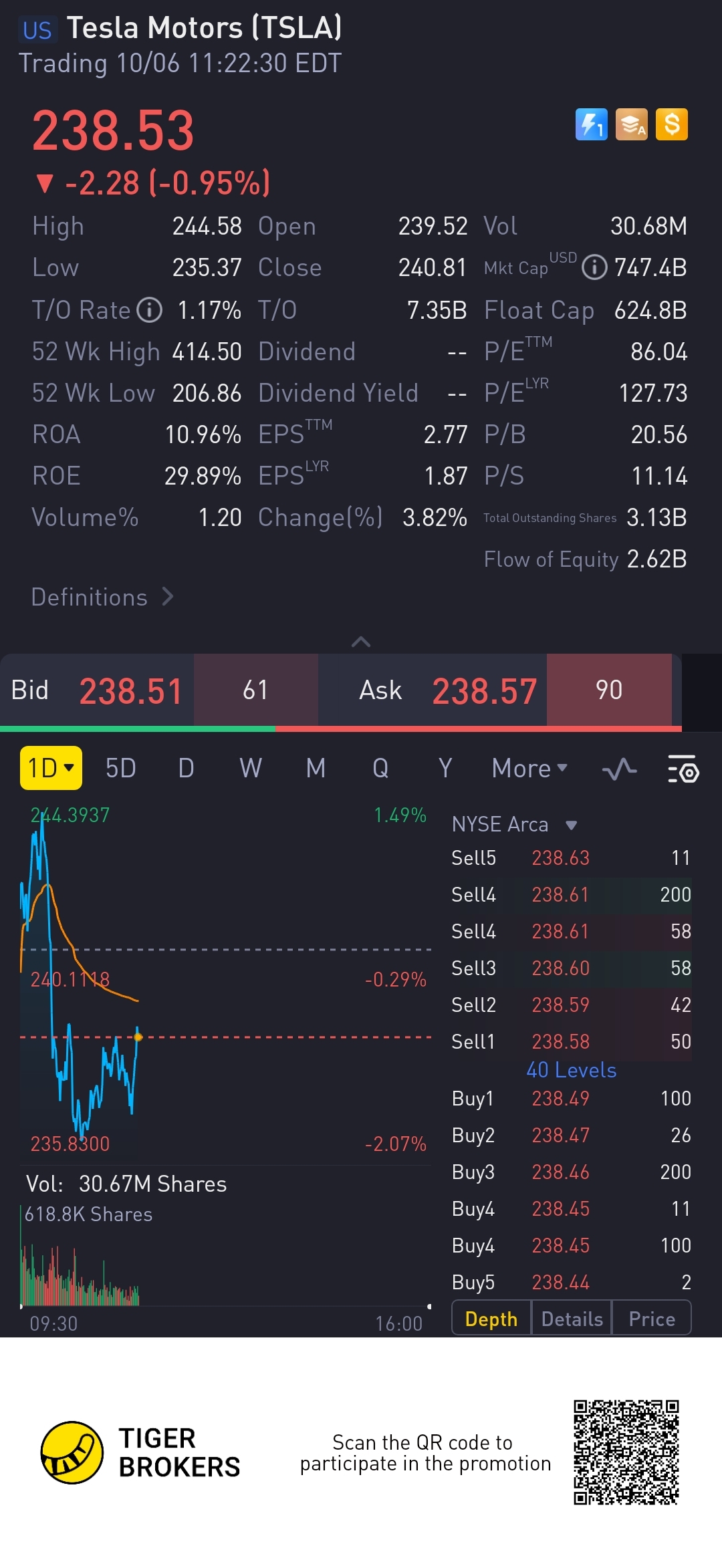The width and height of the screenshot is (722, 1568).
Task: Tap the Float Cap 624.8B value
Action: pos(650,310)
